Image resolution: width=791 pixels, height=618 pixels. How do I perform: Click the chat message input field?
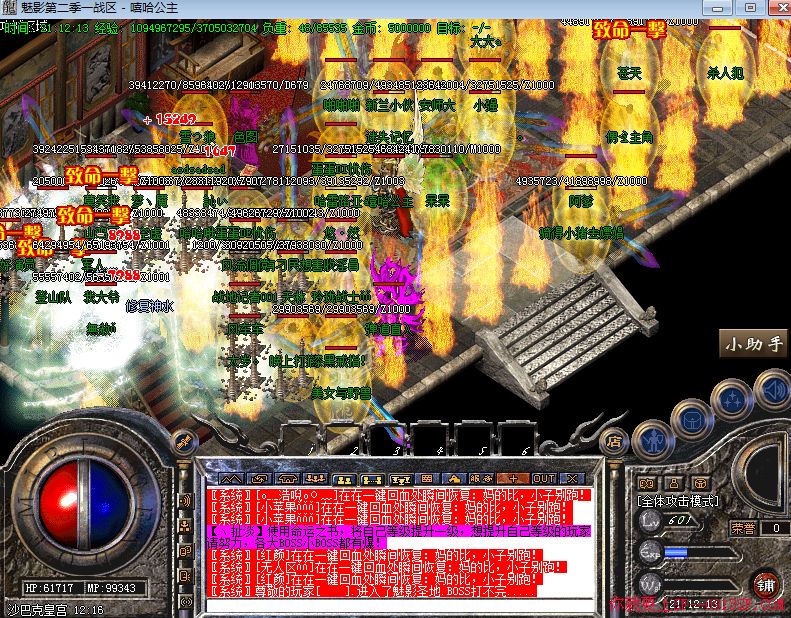coord(400,605)
